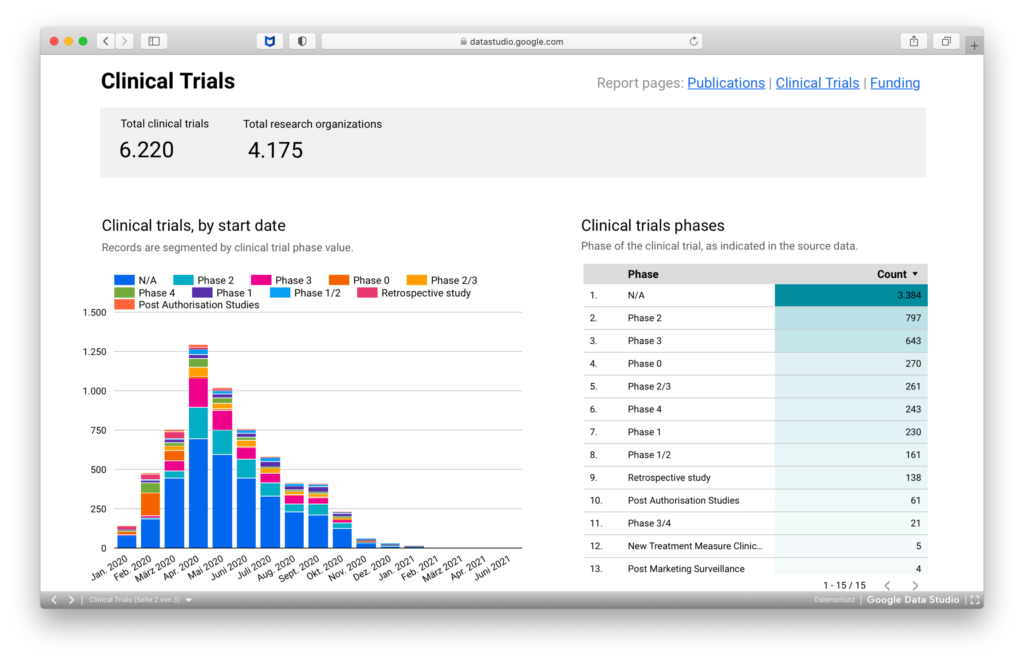The image size is (1024, 662).
Task: Select the Phase 0 legend entry
Action: (x=359, y=280)
